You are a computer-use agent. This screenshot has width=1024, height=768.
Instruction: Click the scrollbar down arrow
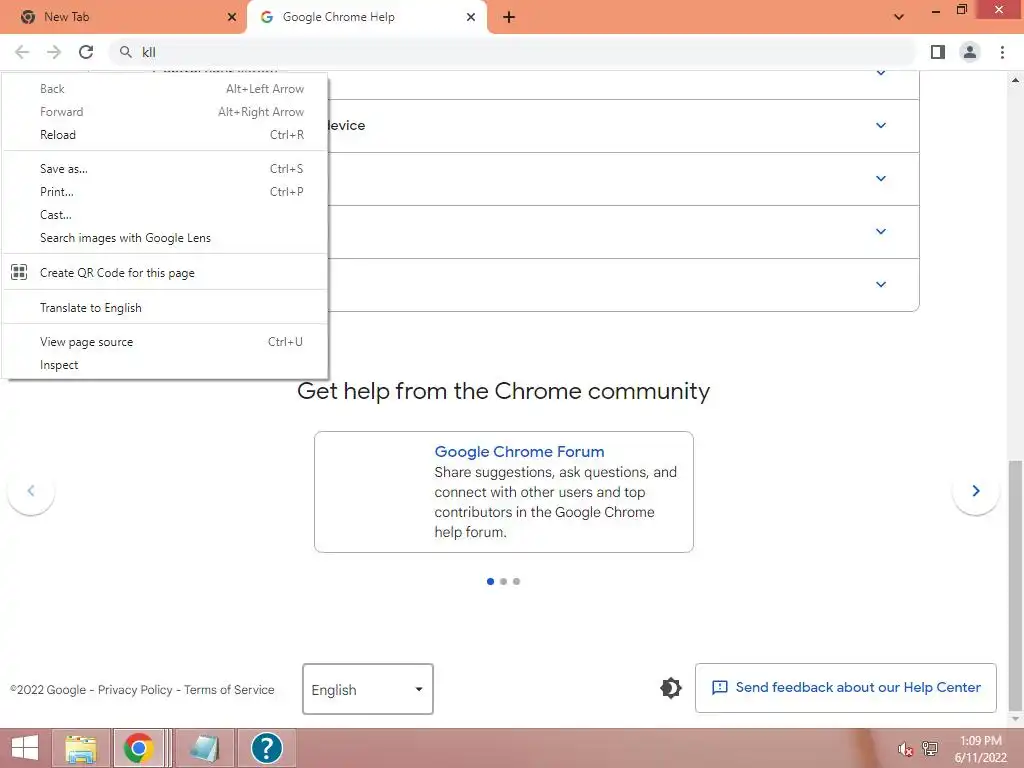pyautogui.click(x=1016, y=720)
